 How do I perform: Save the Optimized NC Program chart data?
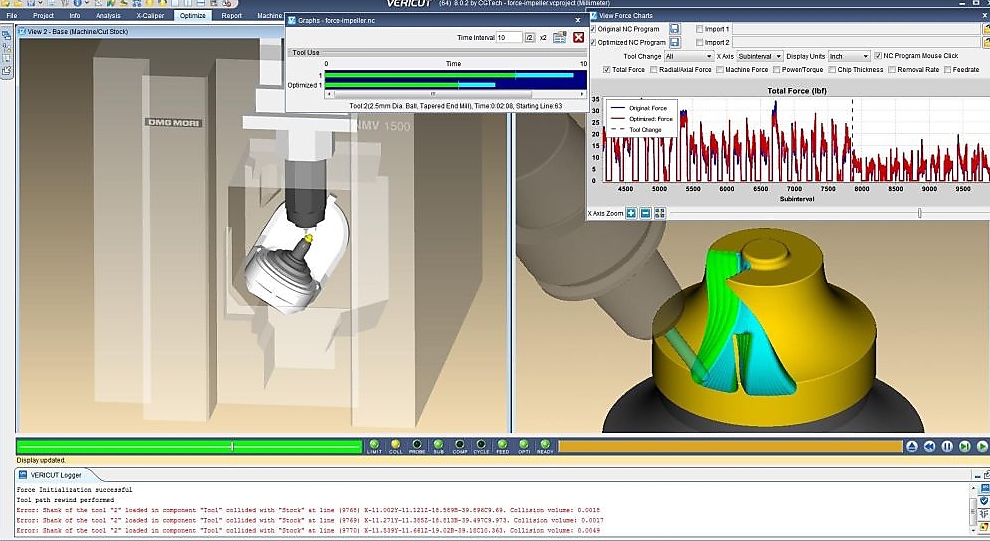[x=674, y=42]
